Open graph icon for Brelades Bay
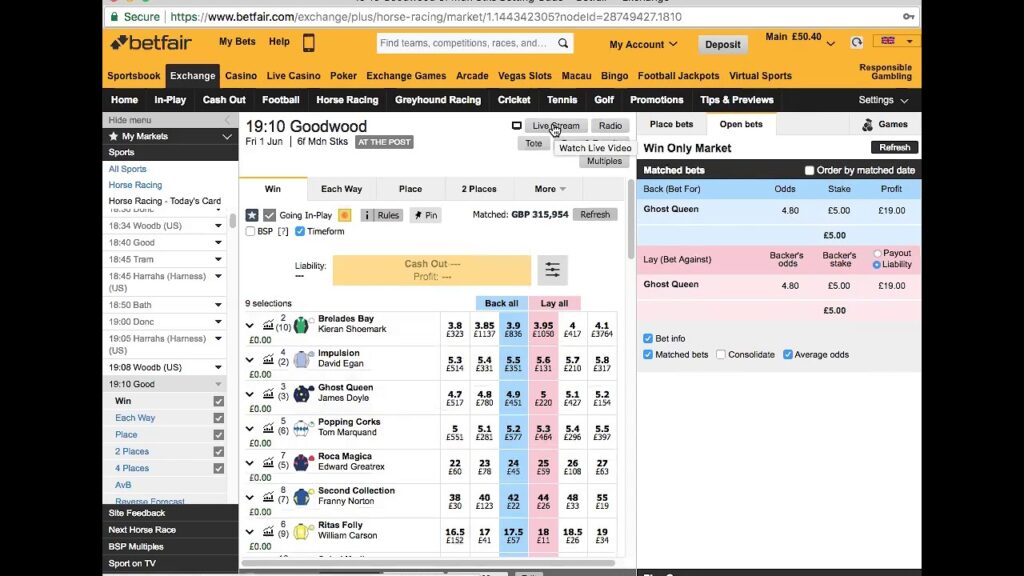Screen dimensions: 1024x576 point(268,325)
